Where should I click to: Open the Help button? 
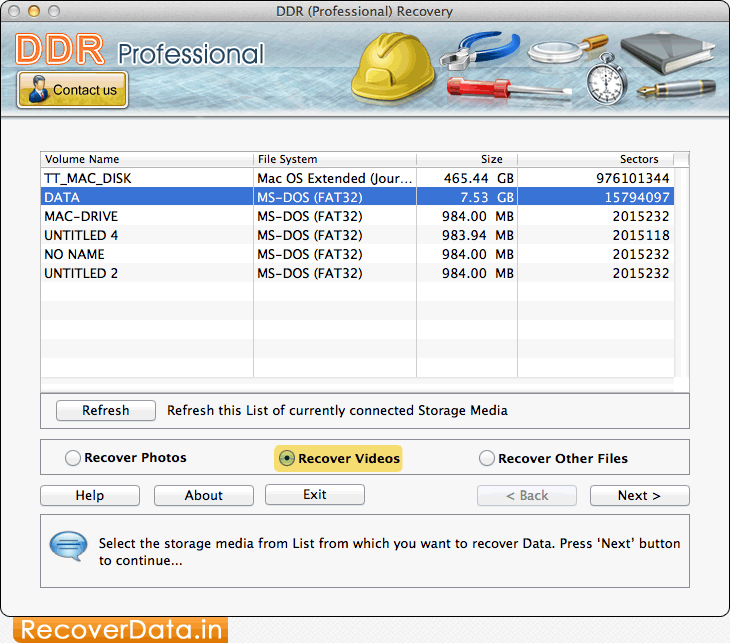click(x=90, y=495)
